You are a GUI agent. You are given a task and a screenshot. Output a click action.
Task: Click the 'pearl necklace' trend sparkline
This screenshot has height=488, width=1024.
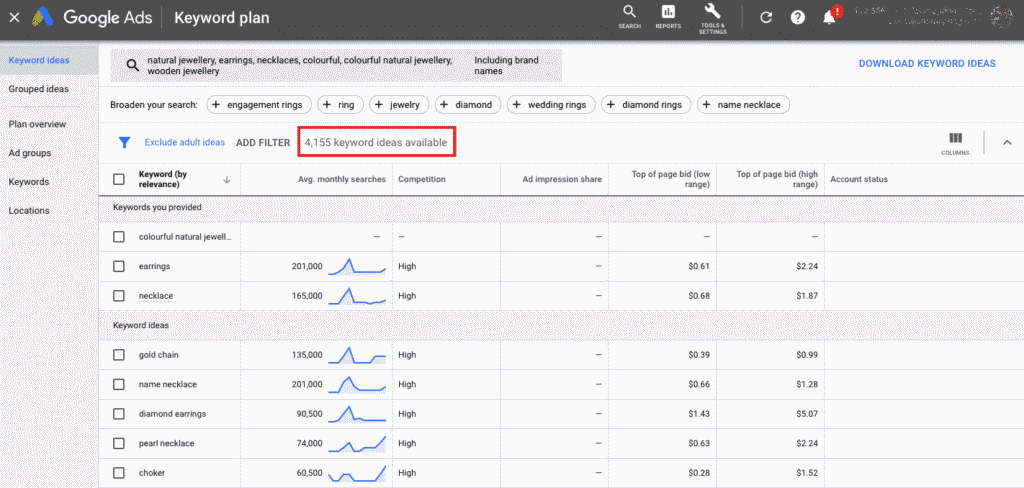[x=357, y=444]
